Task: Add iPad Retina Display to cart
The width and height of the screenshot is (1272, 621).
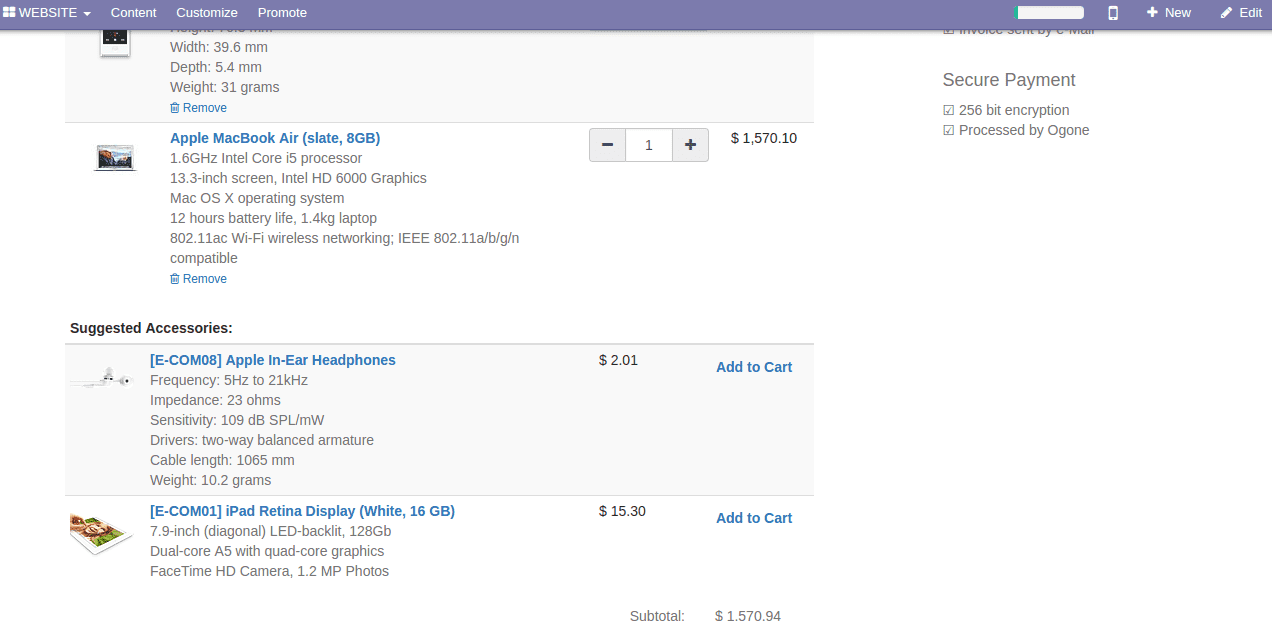Action: (754, 518)
